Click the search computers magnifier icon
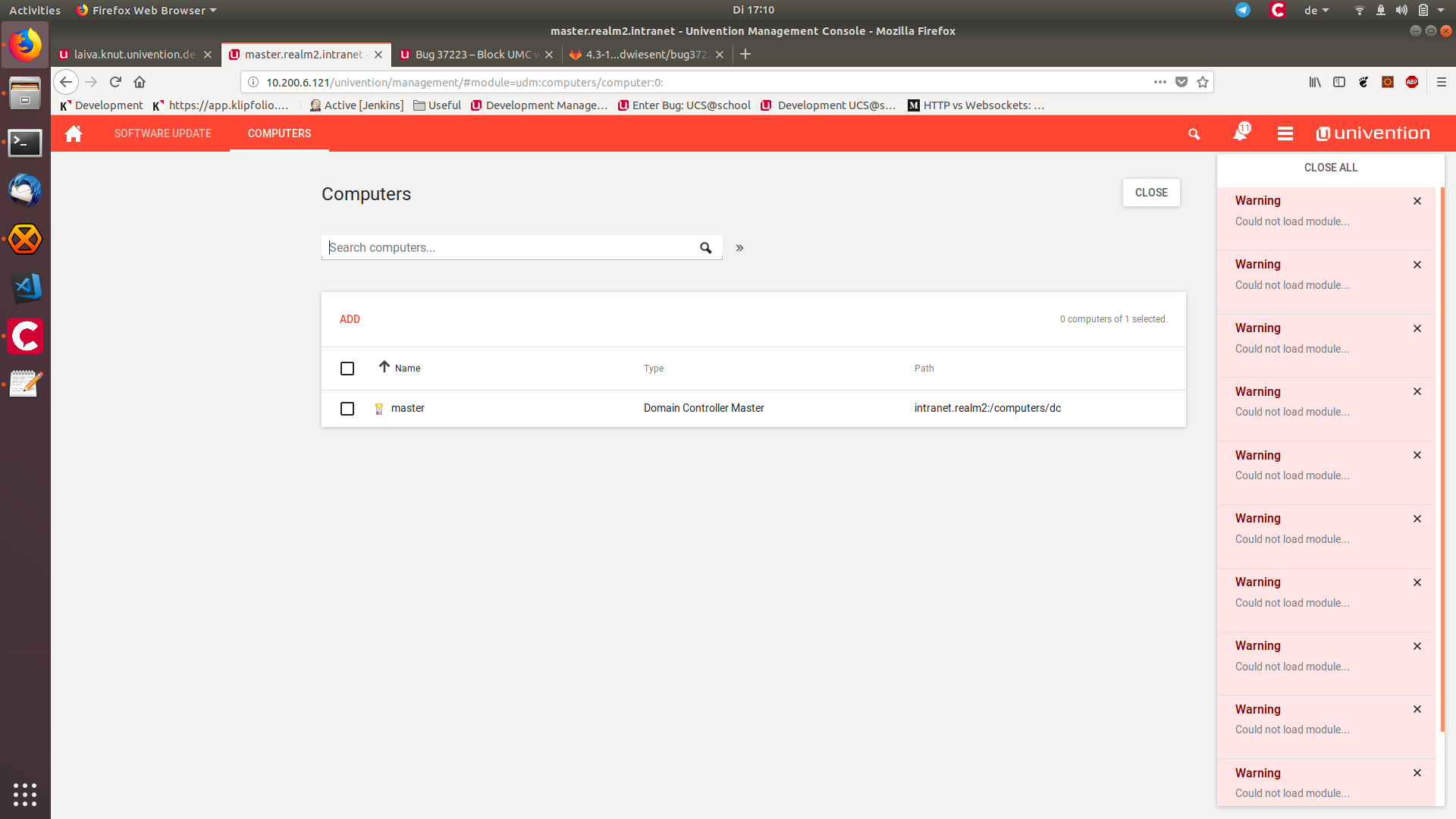This screenshot has width=1456, height=819. (705, 248)
